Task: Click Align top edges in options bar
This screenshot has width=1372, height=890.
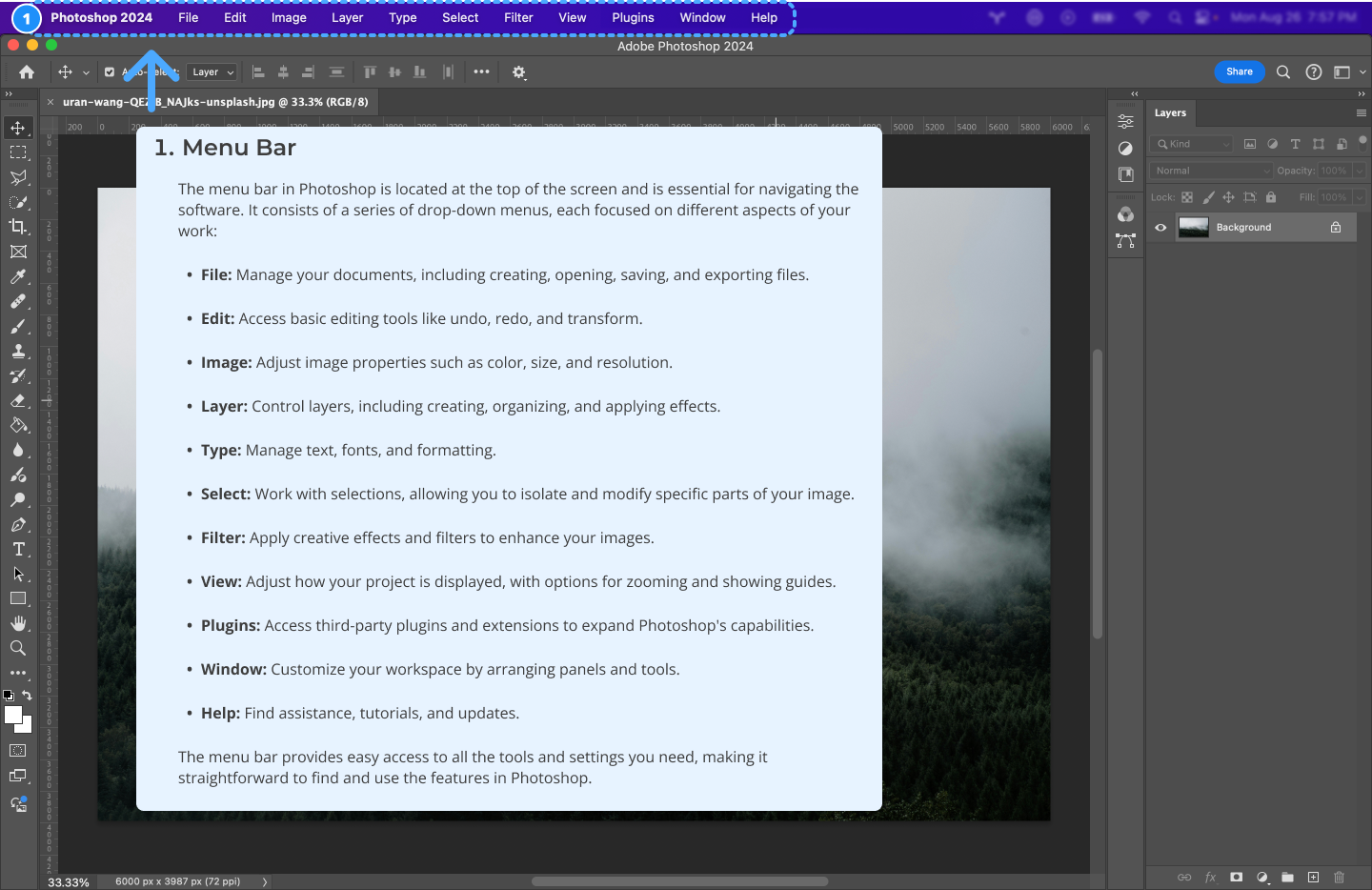Action: 370,71
